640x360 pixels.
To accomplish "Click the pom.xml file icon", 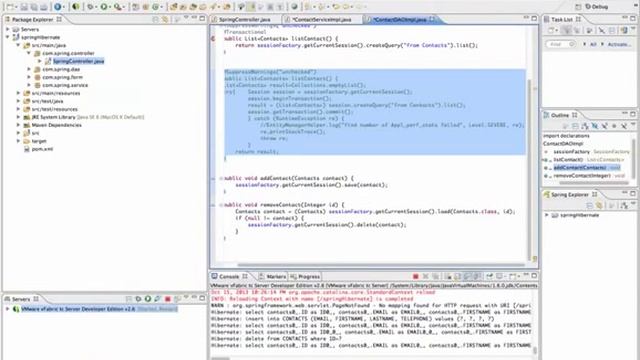I will tap(27, 149).
